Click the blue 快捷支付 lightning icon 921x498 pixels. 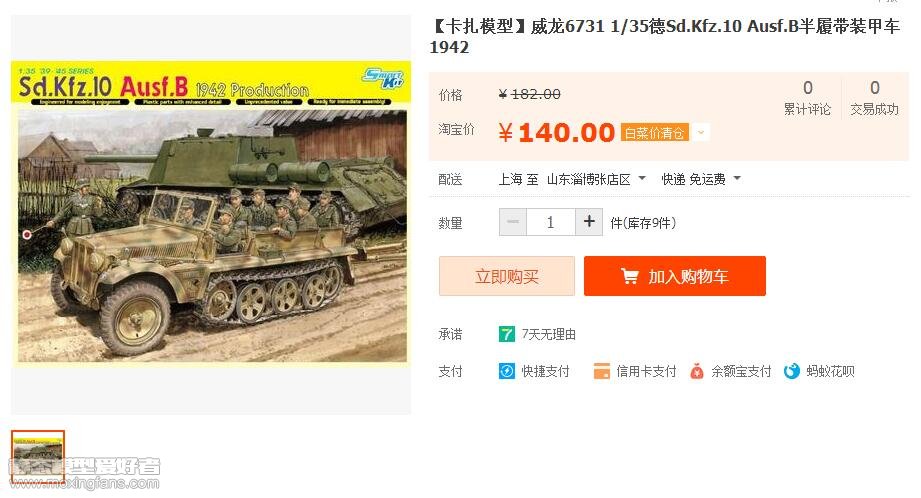click(506, 371)
